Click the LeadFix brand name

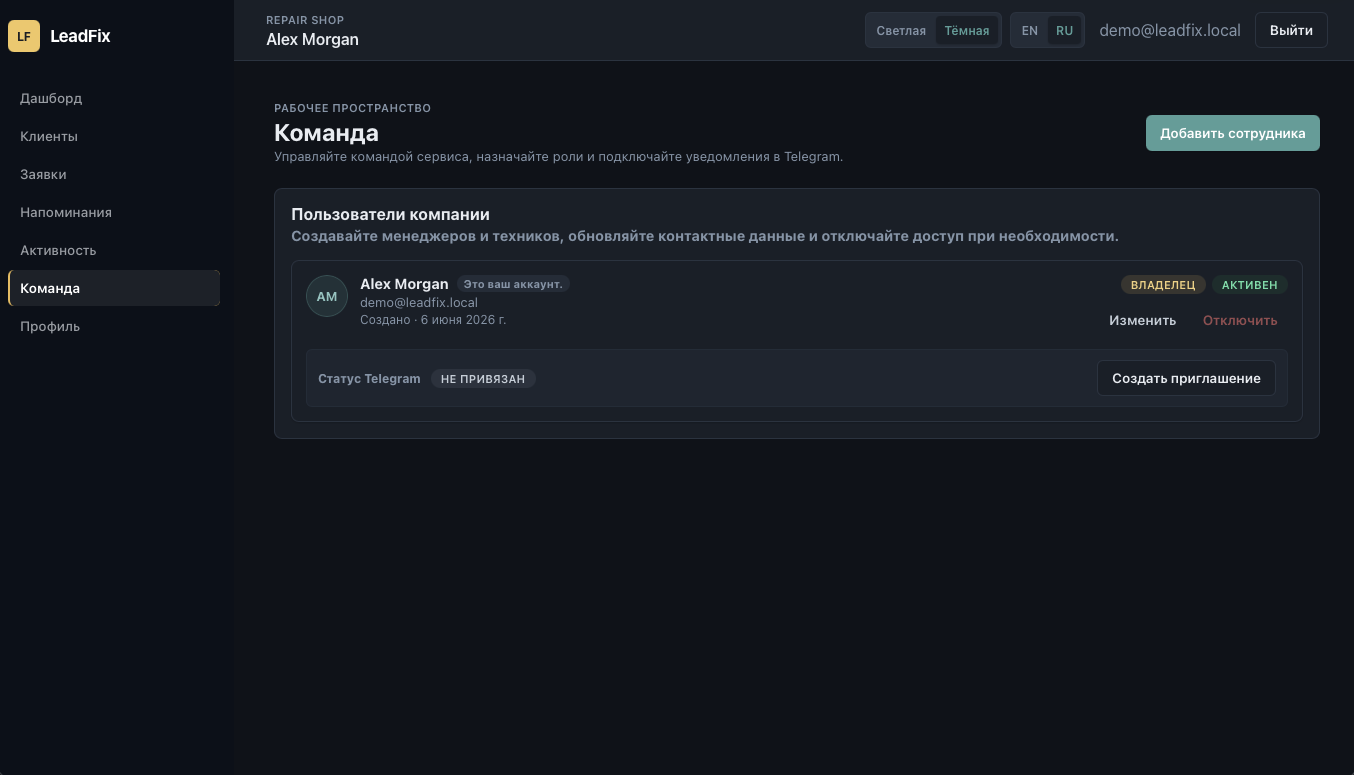(80, 36)
